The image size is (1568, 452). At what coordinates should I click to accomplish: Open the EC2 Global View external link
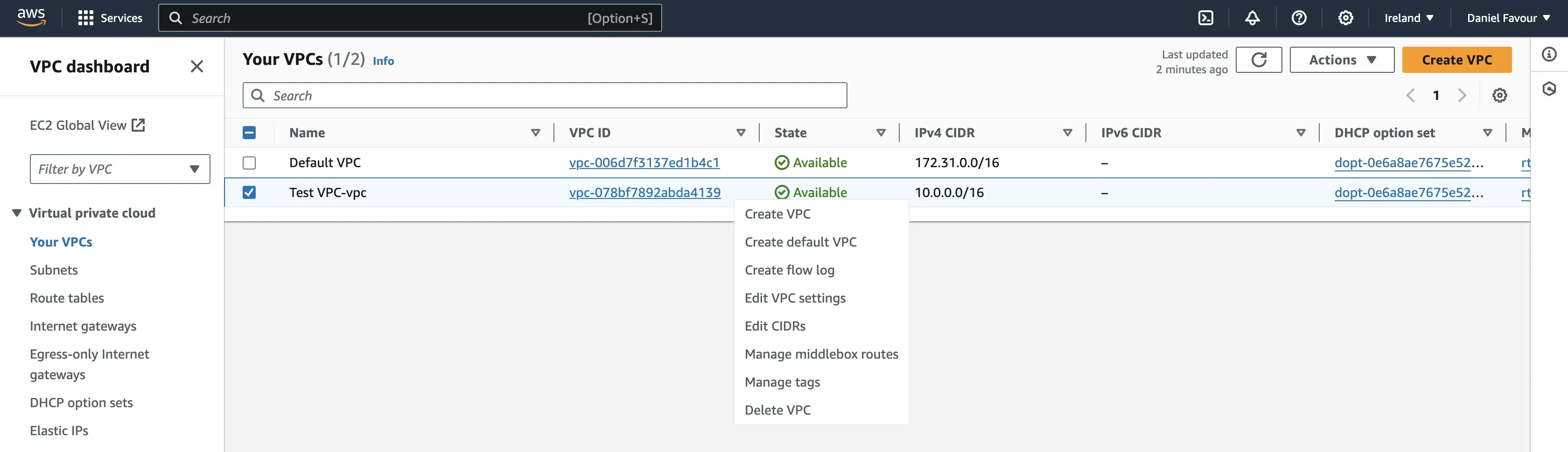click(x=87, y=125)
